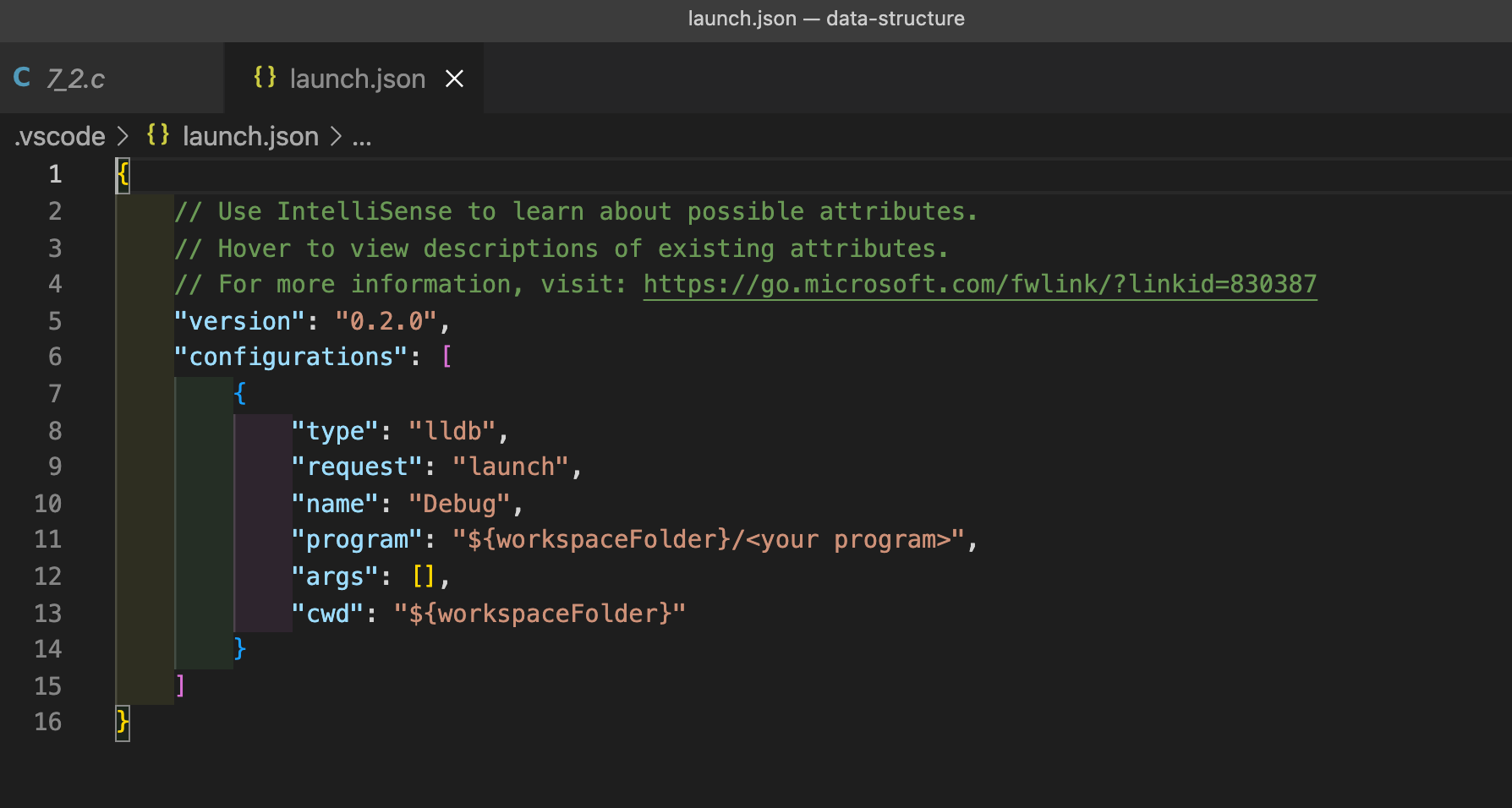Click the program path string value
This screenshot has width=1512, height=808.
pos(709,540)
